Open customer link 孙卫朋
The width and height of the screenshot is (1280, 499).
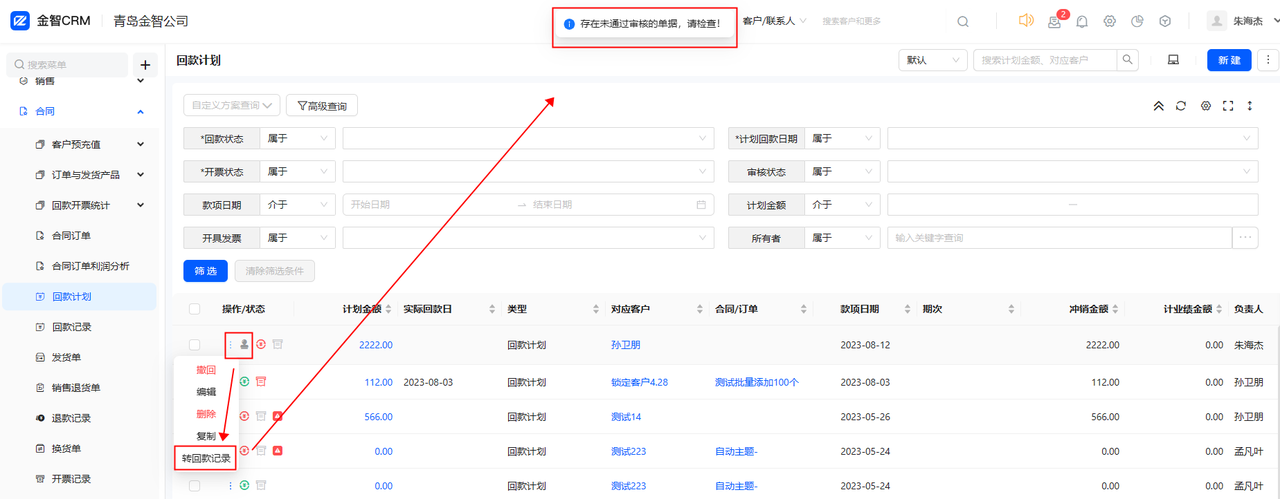pyautogui.click(x=625, y=345)
